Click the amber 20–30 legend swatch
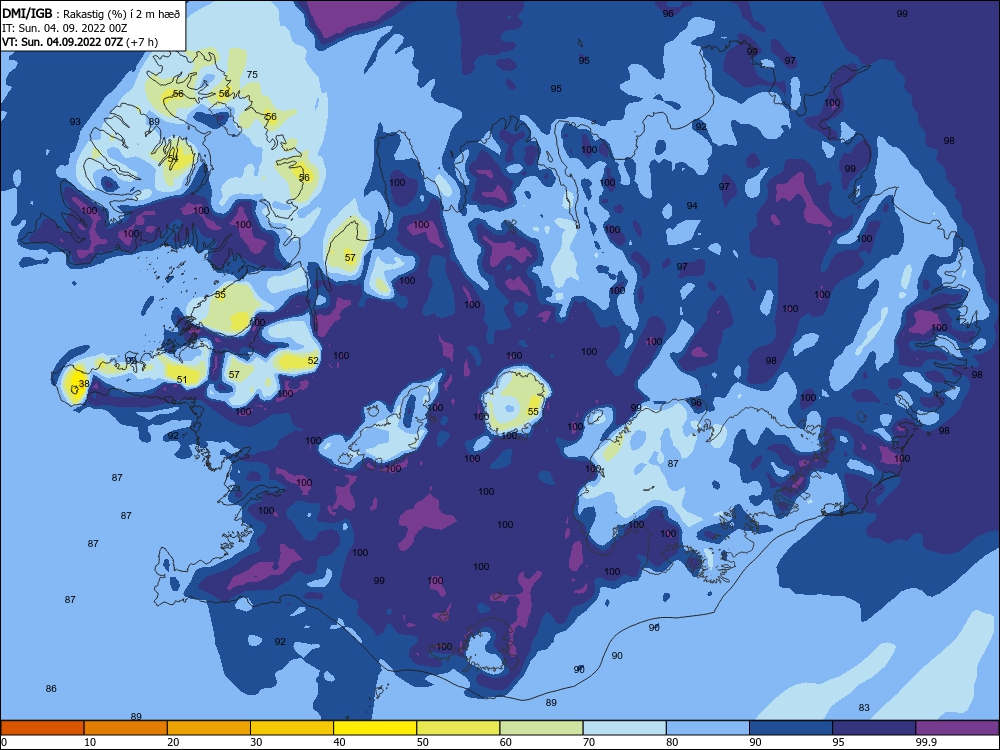Screen dimensions: 1000x750 [x=209, y=728]
